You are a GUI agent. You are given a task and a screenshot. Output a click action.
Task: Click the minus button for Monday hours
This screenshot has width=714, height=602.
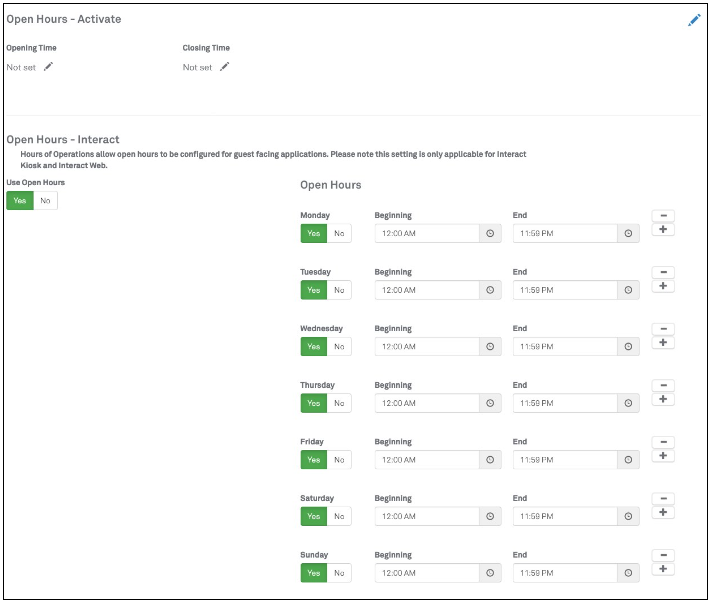663,216
